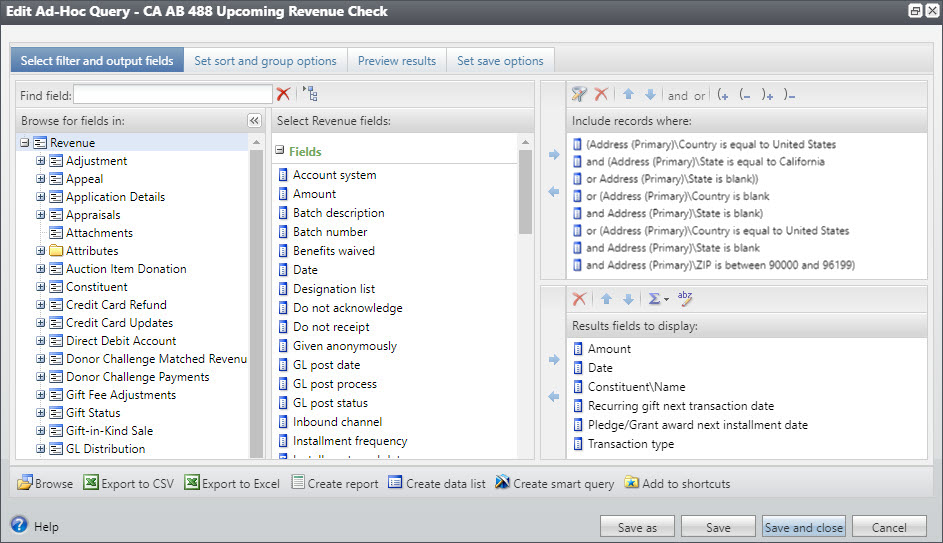The height and width of the screenshot is (543, 943).
Task: Expand the Adjustment tree node
Action: click(40, 161)
